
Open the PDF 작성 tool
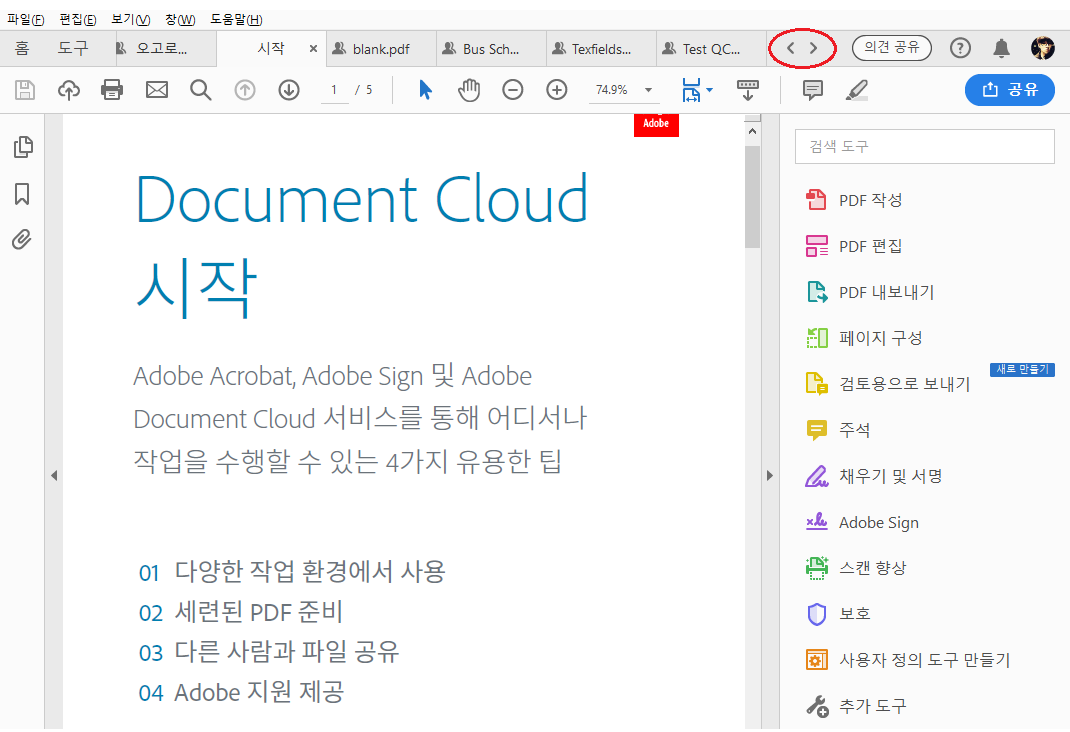854,200
